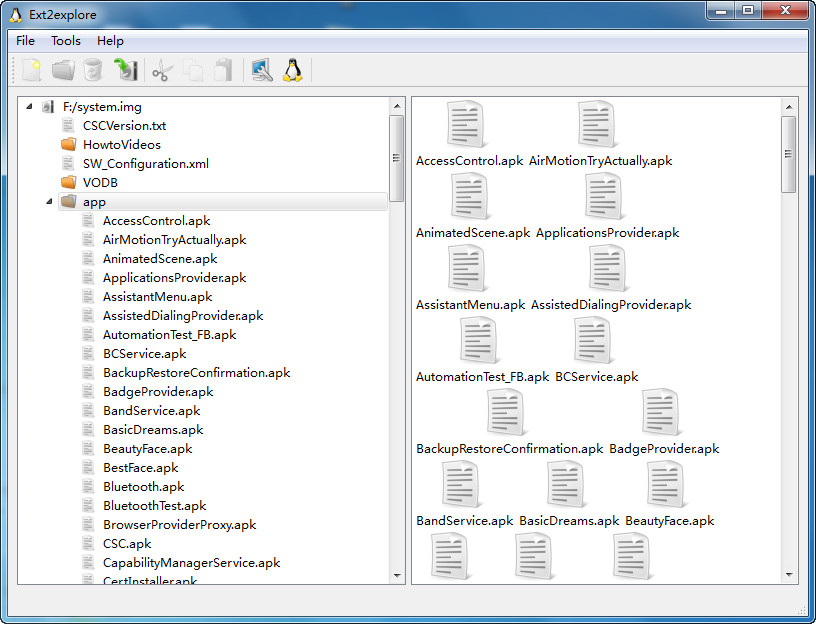Select BadgeProvider.apk in the left tree

pyautogui.click(x=158, y=391)
